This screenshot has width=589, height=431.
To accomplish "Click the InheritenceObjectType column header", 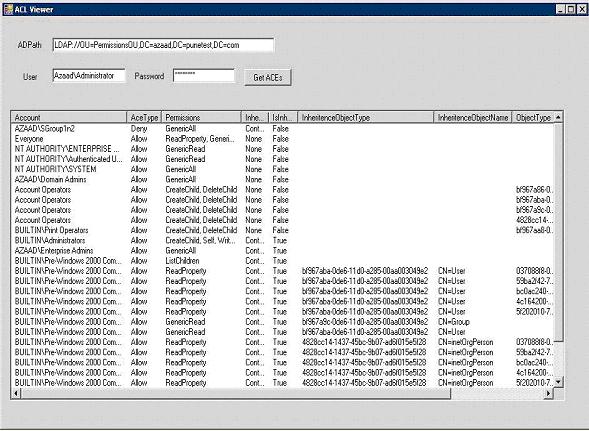I will (x=365, y=118).
